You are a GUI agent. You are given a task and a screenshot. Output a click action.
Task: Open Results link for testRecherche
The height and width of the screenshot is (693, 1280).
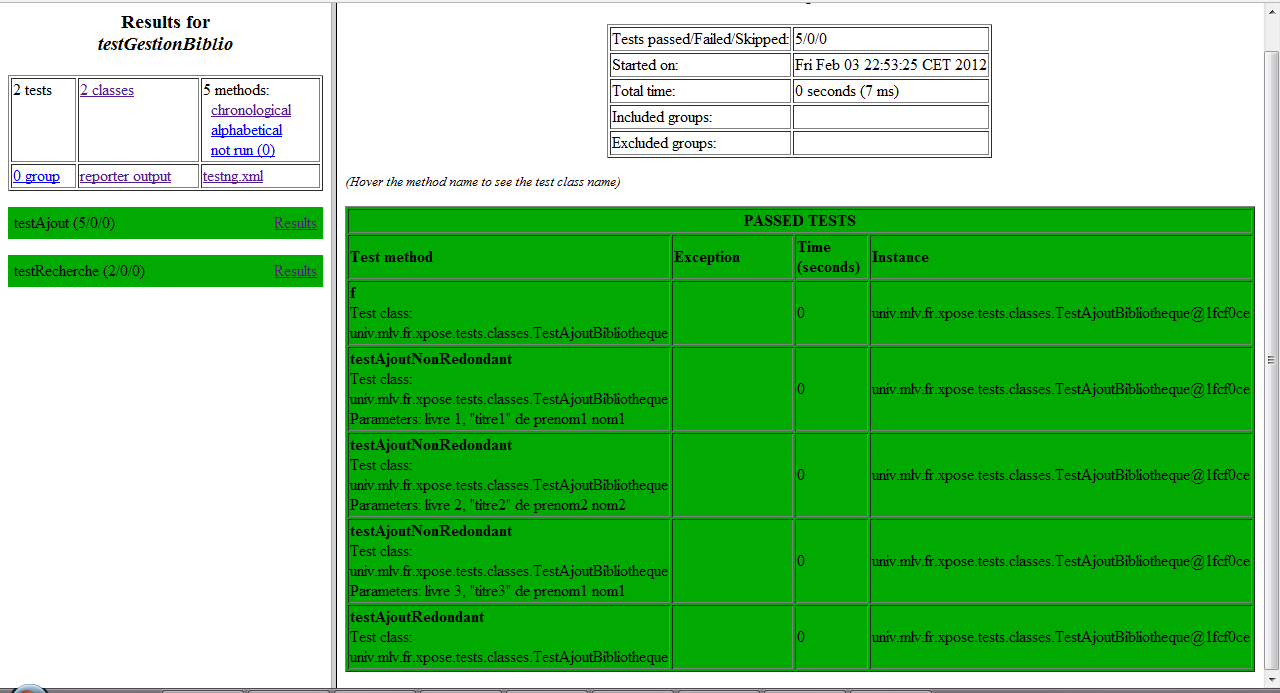[x=295, y=271]
